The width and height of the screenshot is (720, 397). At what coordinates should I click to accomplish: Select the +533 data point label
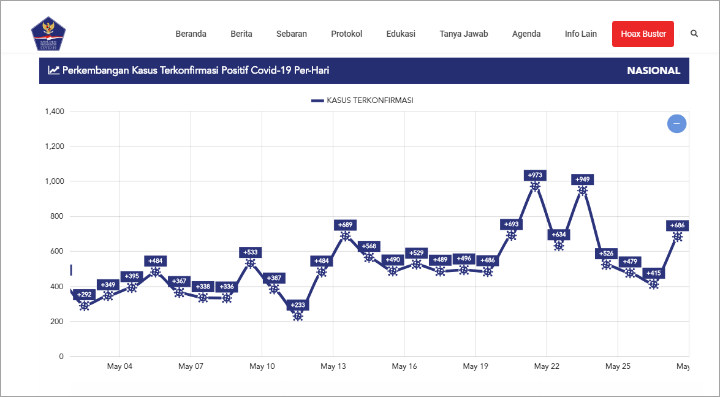click(x=250, y=252)
